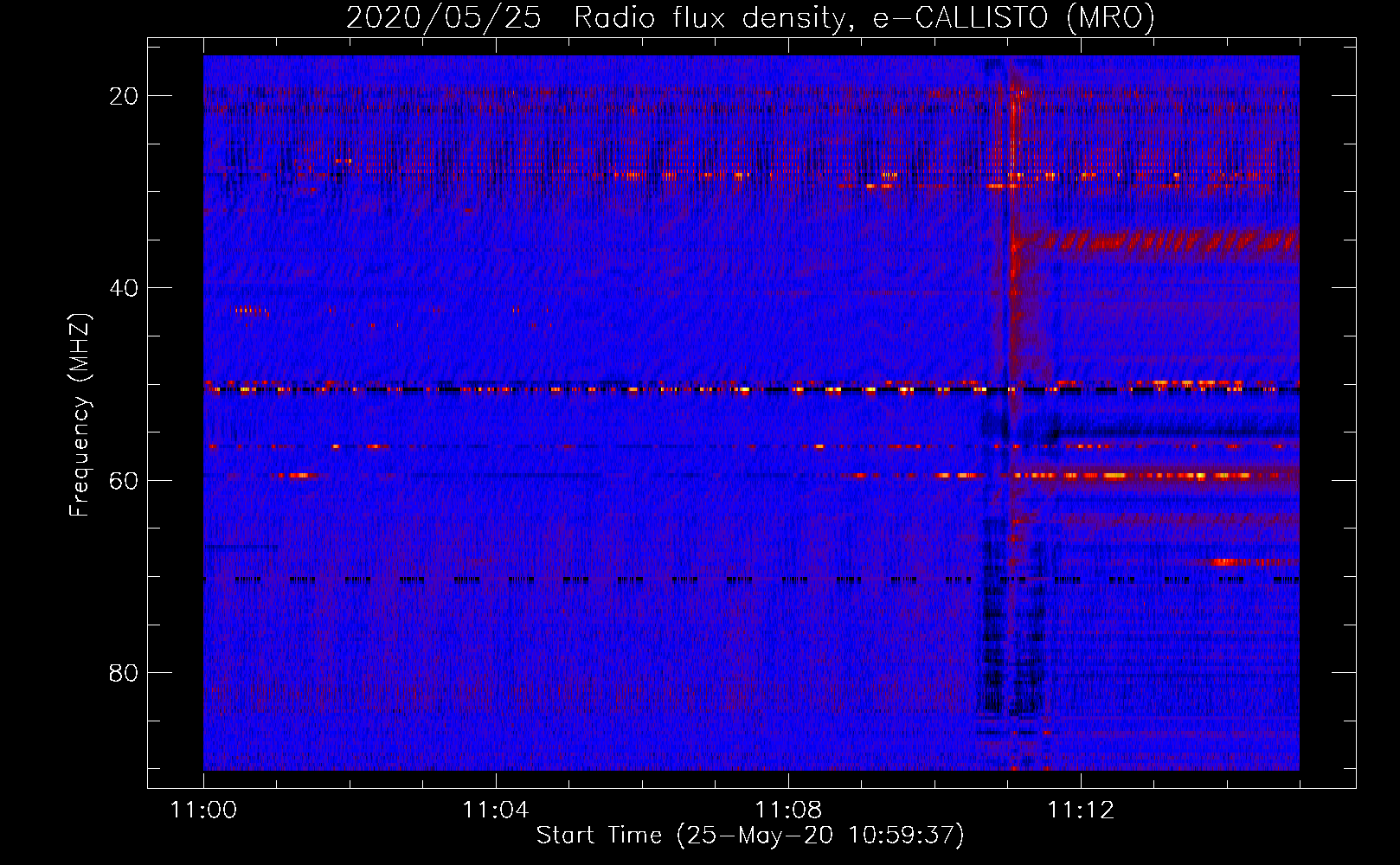Image resolution: width=1400 pixels, height=865 pixels.
Task: Click the 20 frequency tick label
Action: [x=124, y=96]
